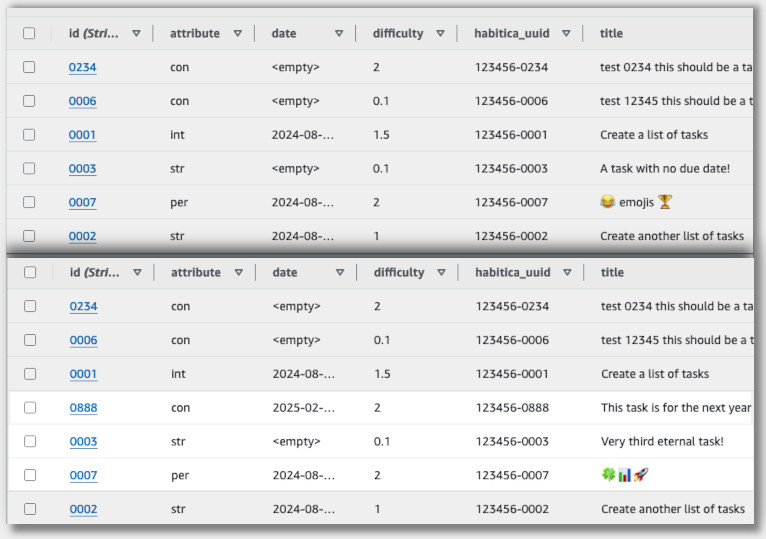
Task: Tick row 0001 checkbox in the top table
Action: coord(29,134)
